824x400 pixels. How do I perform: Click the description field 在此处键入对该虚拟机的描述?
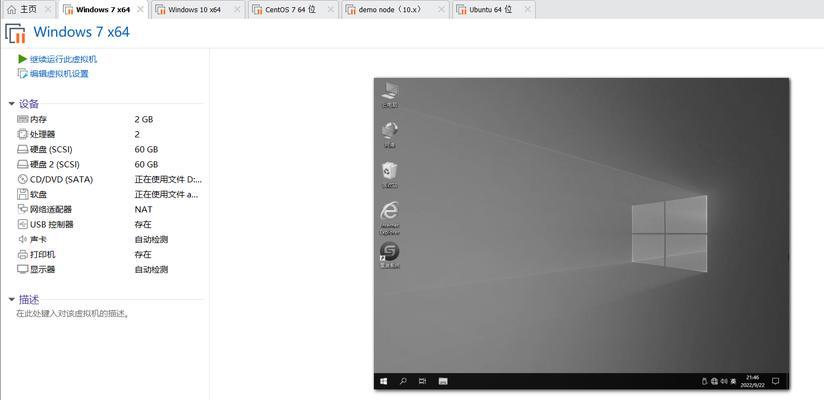coord(73,314)
